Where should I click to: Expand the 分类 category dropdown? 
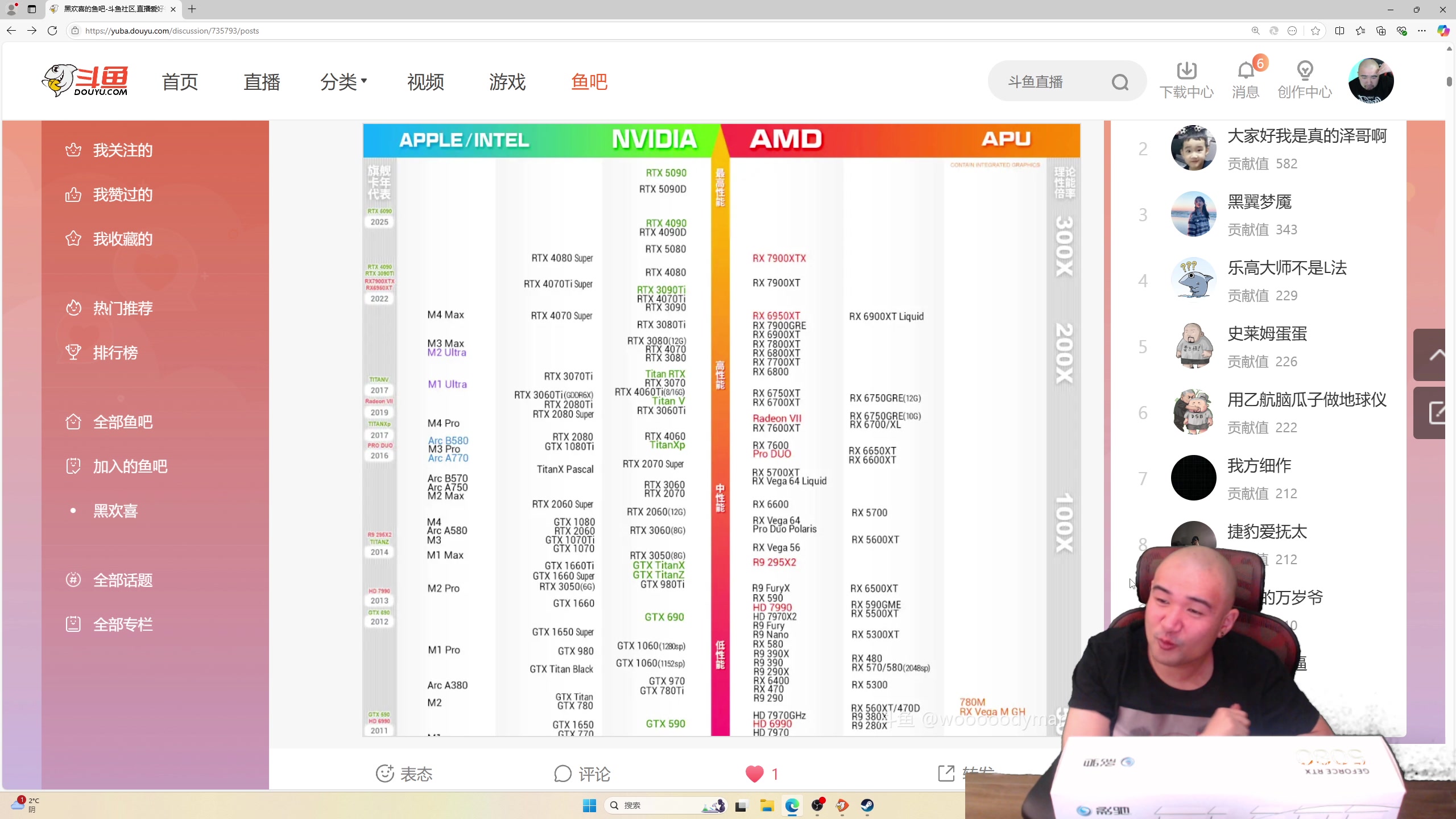(x=344, y=82)
